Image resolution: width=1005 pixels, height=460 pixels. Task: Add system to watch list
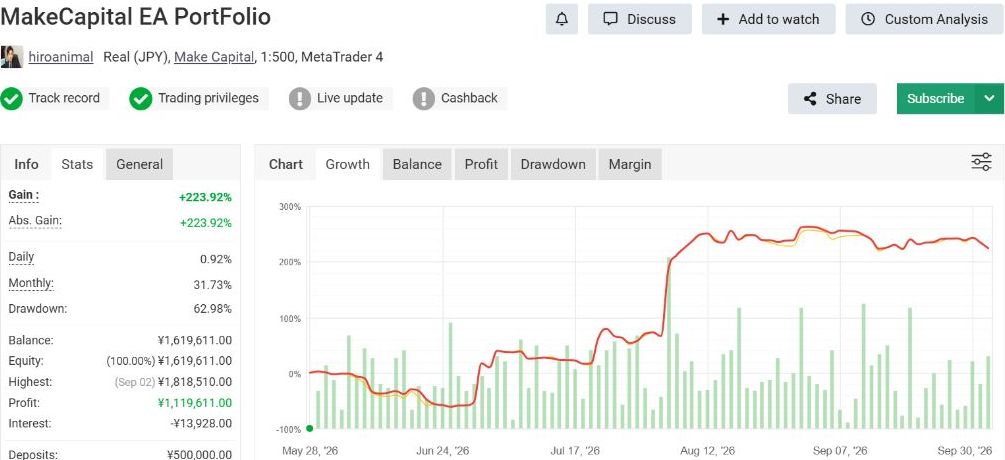pos(768,19)
